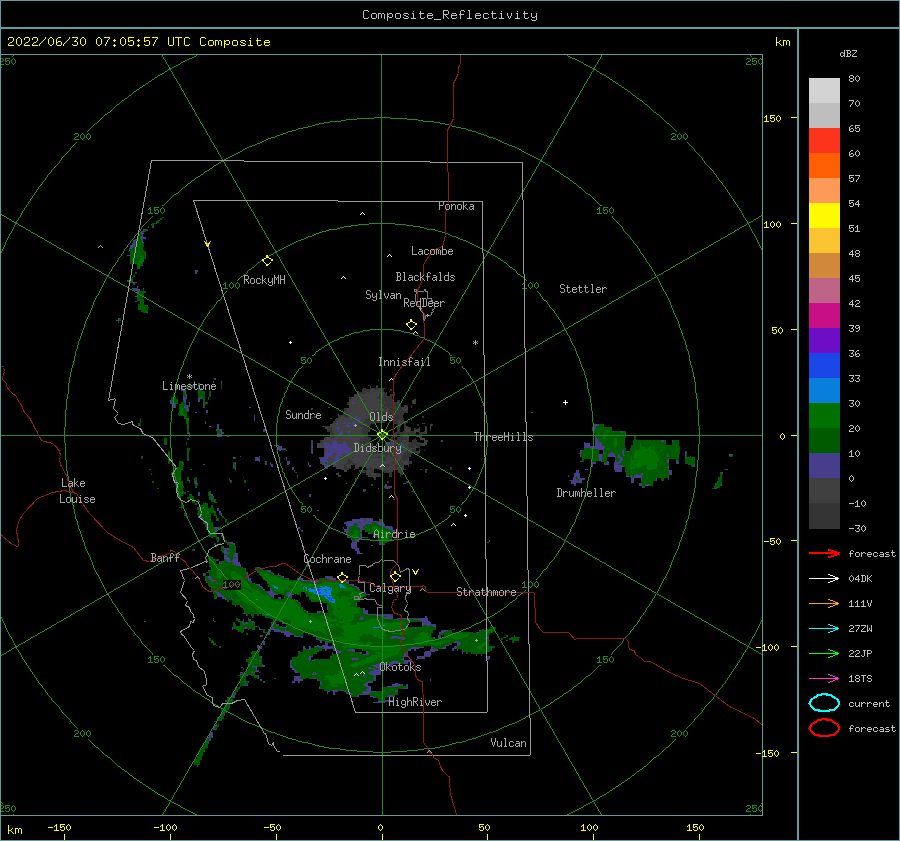
Task: Select the bright green 20-30 dBZ swatch
Action: point(824,416)
